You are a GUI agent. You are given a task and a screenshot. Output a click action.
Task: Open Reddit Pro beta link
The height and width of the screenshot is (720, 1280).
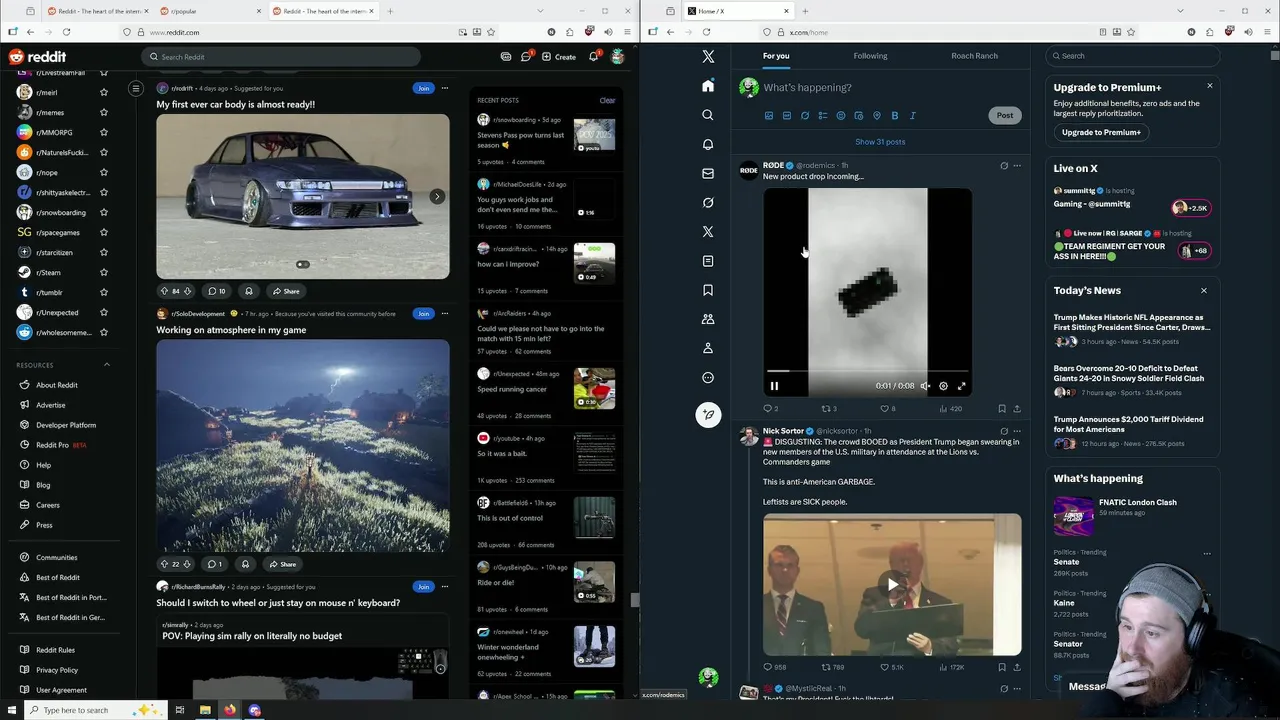tap(60, 445)
